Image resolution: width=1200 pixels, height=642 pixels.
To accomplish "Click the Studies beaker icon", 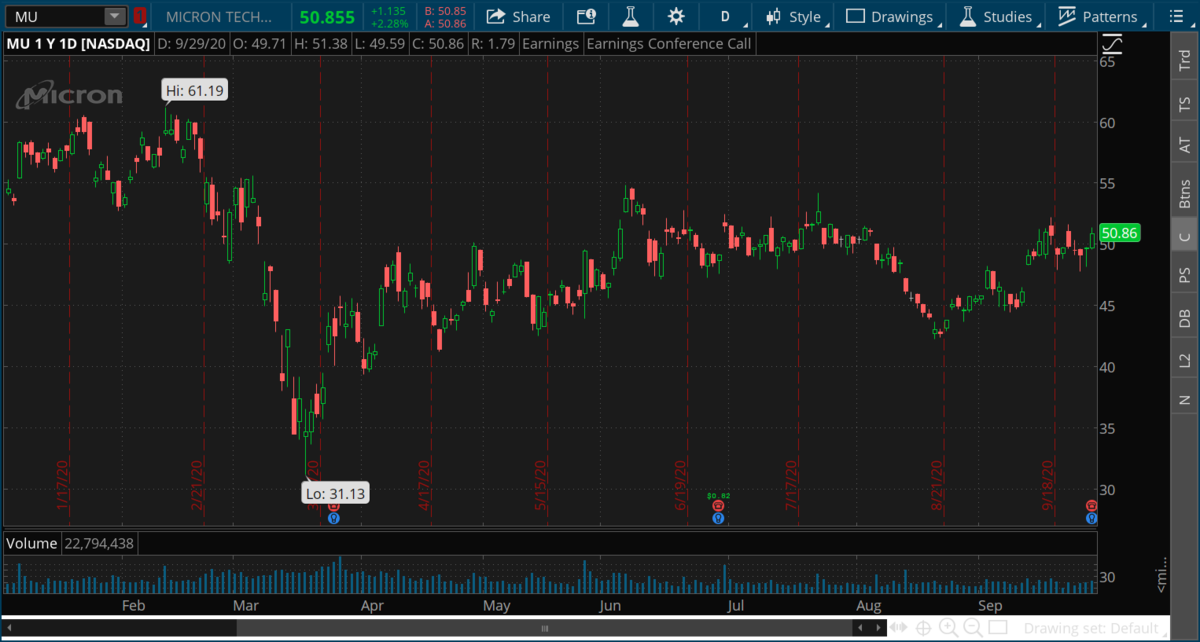I will point(967,16).
